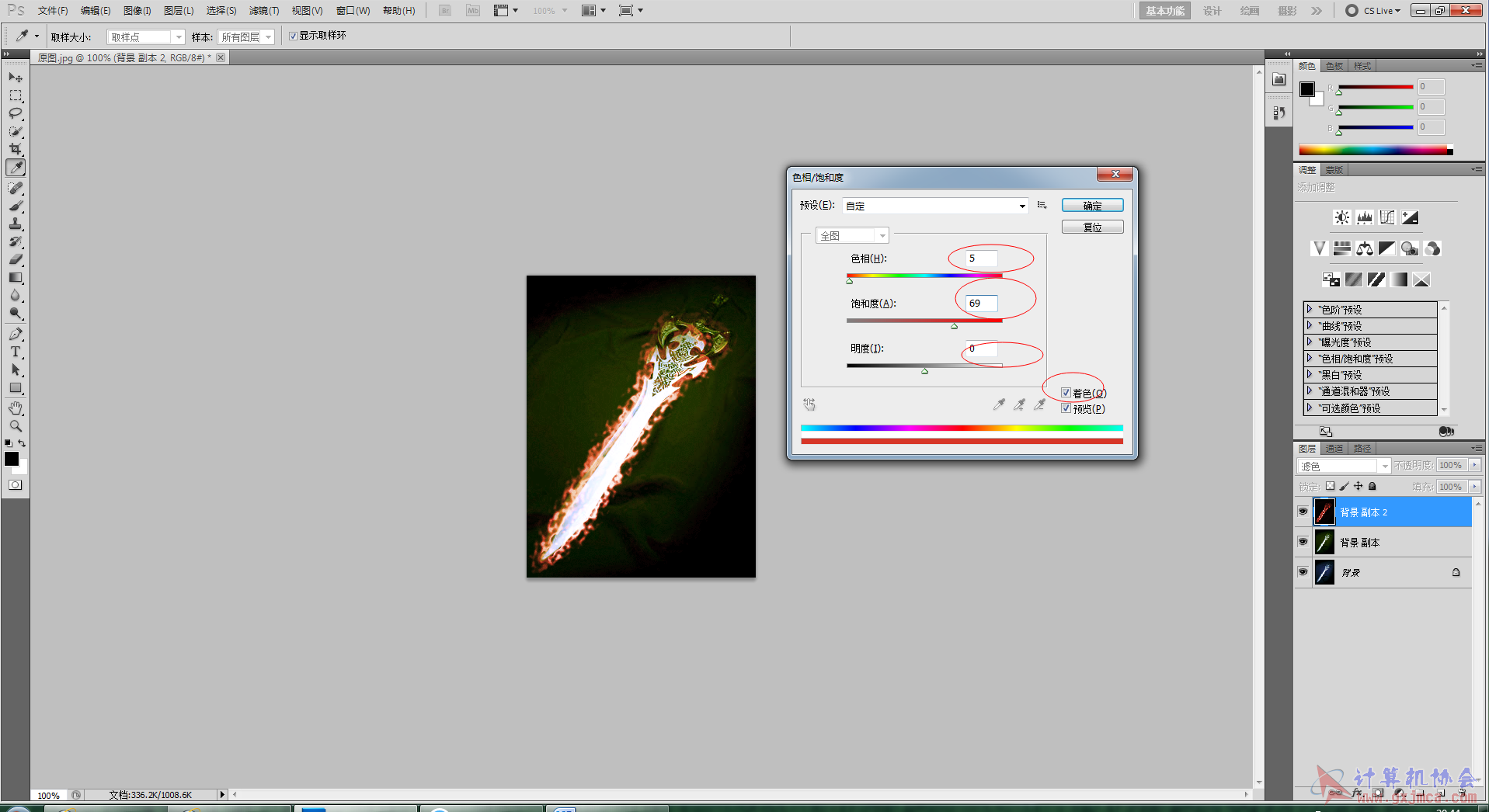Open the 图像(I) menu
1489x812 pixels.
(x=137, y=11)
